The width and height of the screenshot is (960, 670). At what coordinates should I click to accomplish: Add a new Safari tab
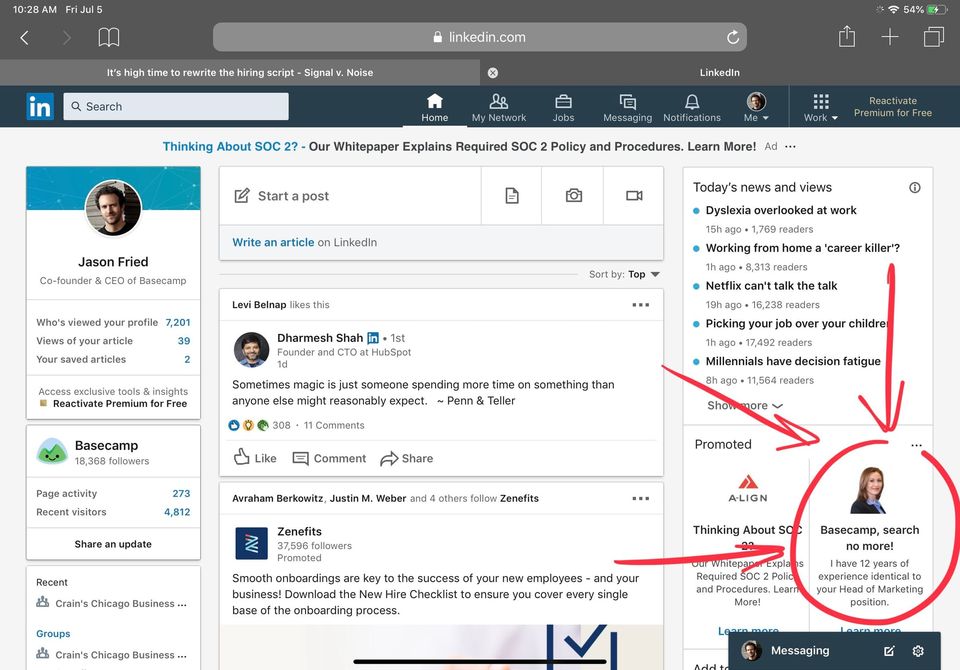[890, 37]
